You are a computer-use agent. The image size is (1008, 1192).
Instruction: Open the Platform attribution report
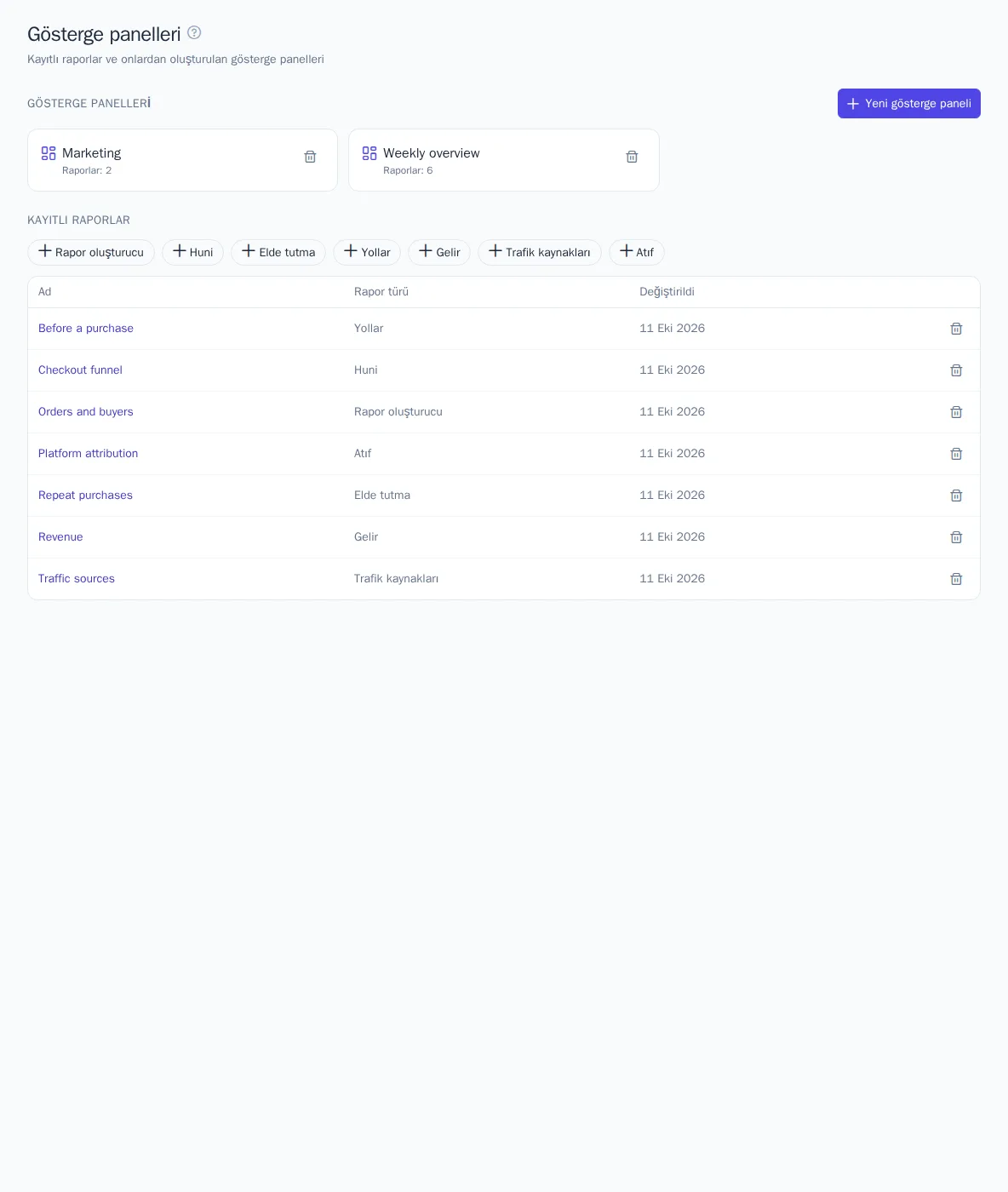pyautogui.click(x=88, y=454)
